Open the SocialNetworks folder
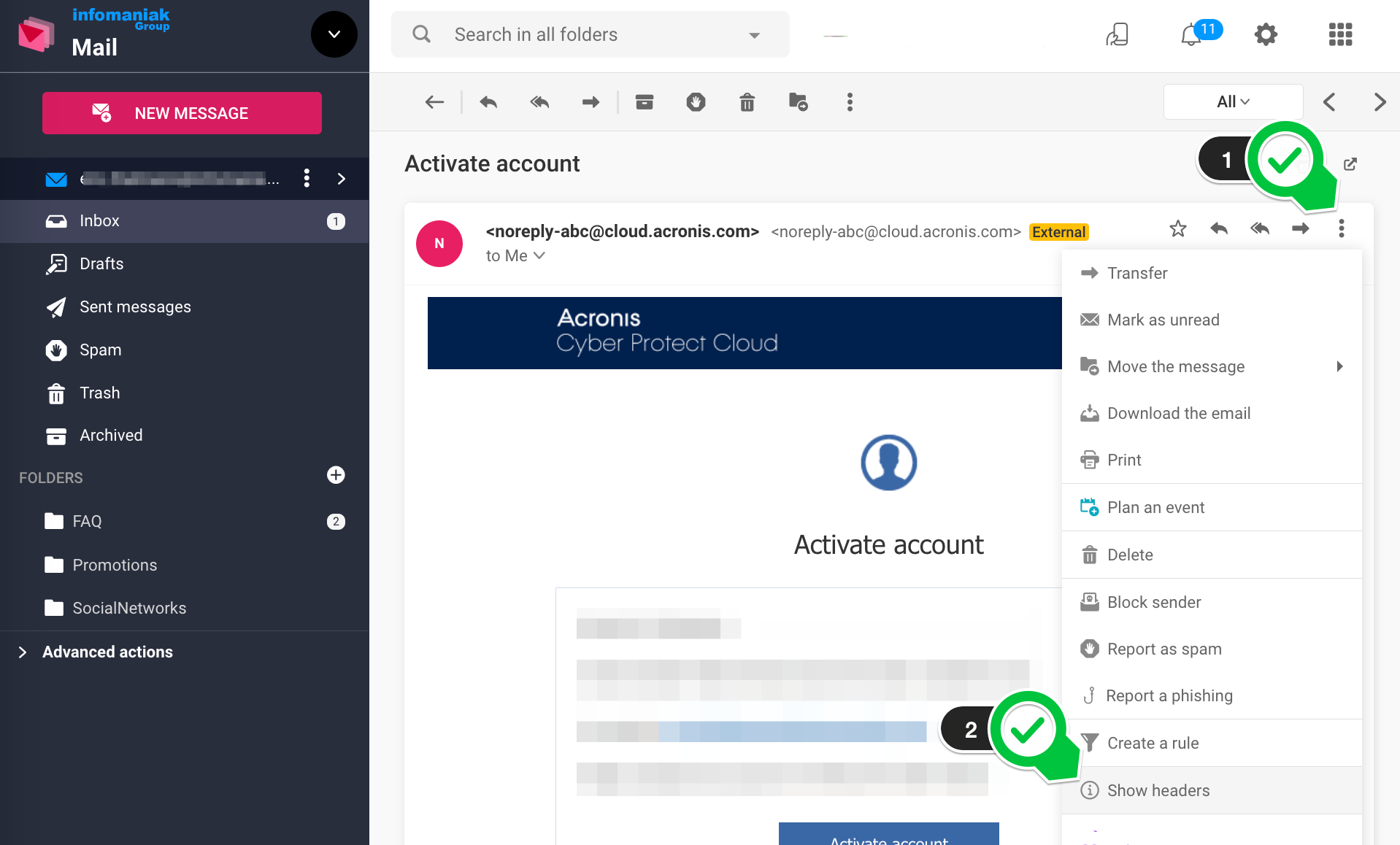This screenshot has width=1400, height=845. [184, 609]
